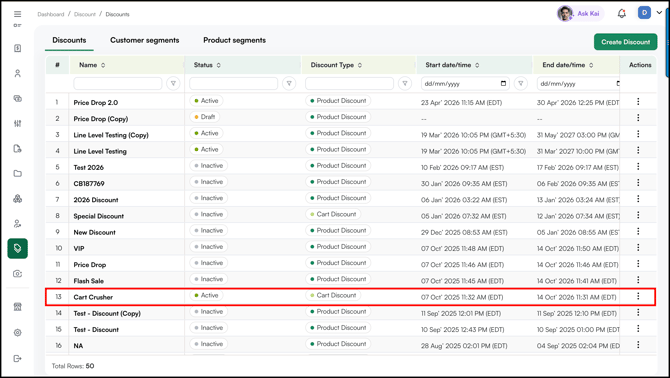Image resolution: width=670 pixels, height=378 pixels.
Task: Open the sliders settings icon in sidebar
Action: (18, 123)
